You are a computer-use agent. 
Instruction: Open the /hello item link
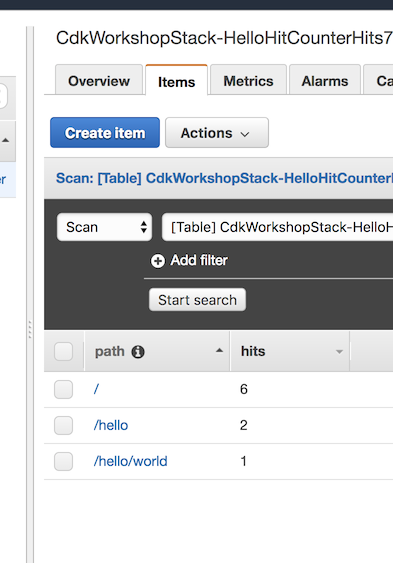tap(111, 425)
